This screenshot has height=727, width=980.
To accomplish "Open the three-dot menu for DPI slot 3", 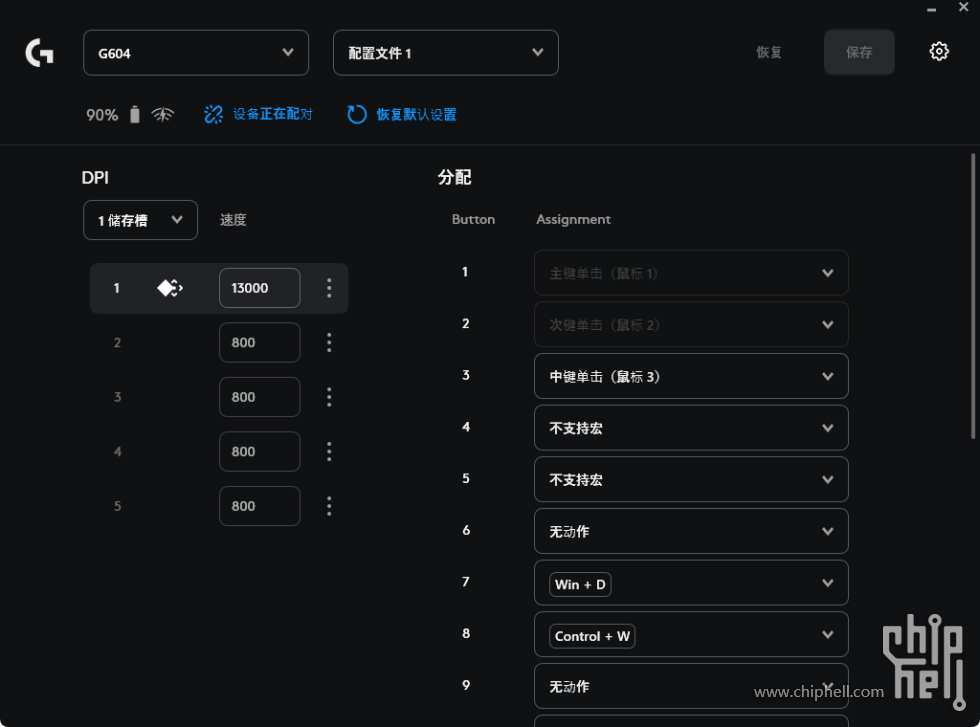I will [x=329, y=397].
